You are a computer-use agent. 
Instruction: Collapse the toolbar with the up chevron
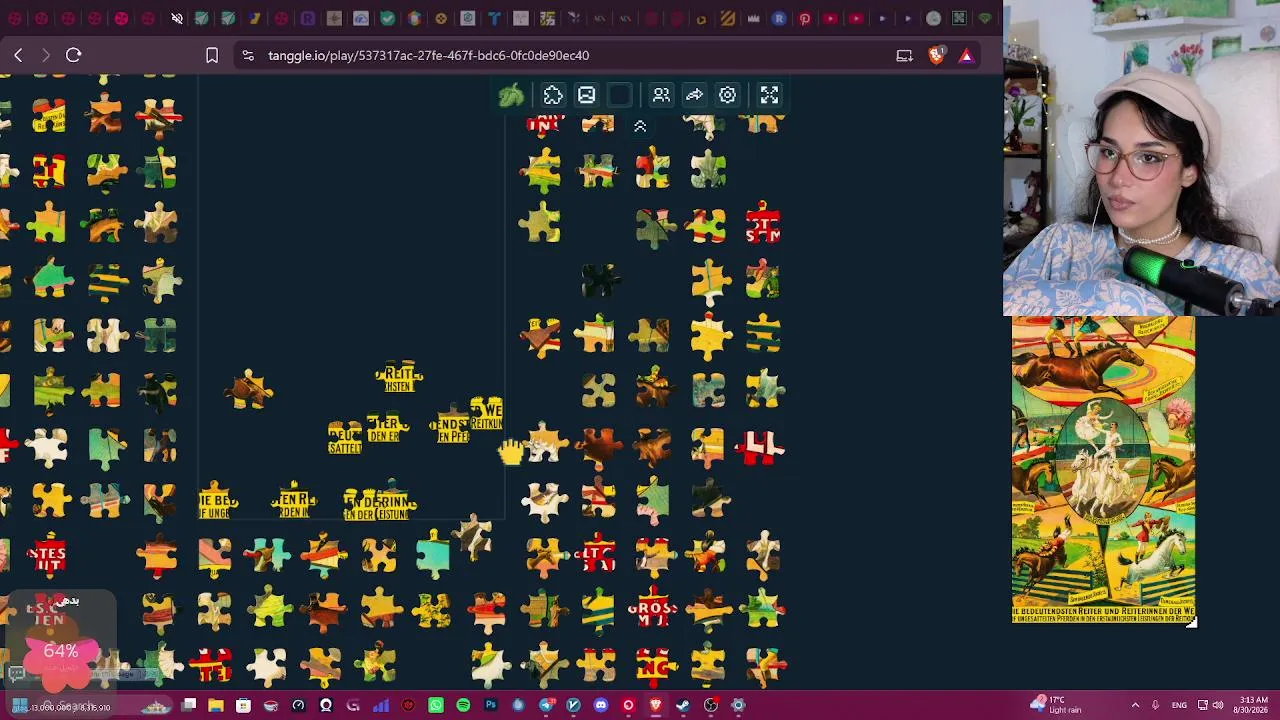pyautogui.click(x=640, y=126)
